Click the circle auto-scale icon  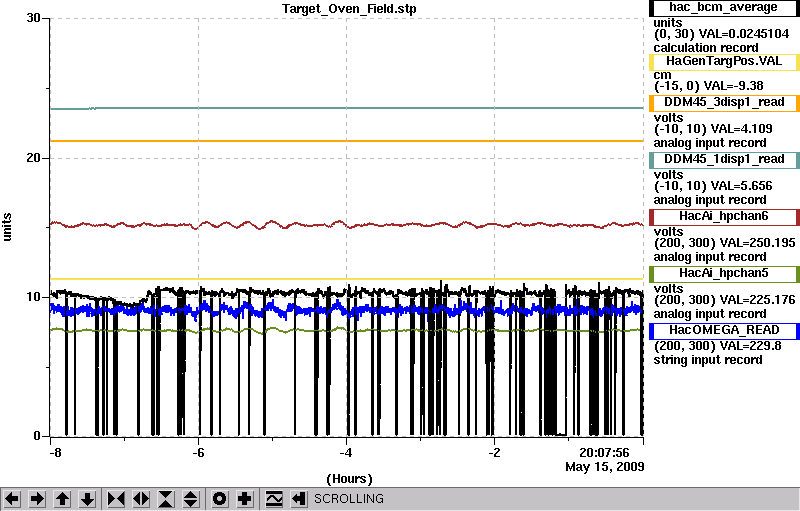click(x=219, y=499)
